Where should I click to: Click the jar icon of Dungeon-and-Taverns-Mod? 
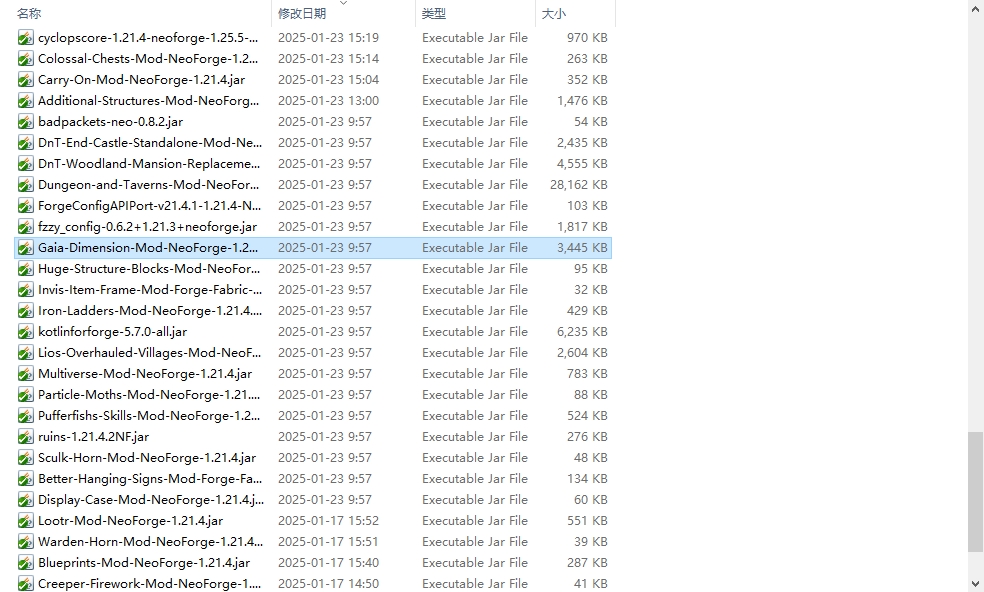tap(25, 185)
